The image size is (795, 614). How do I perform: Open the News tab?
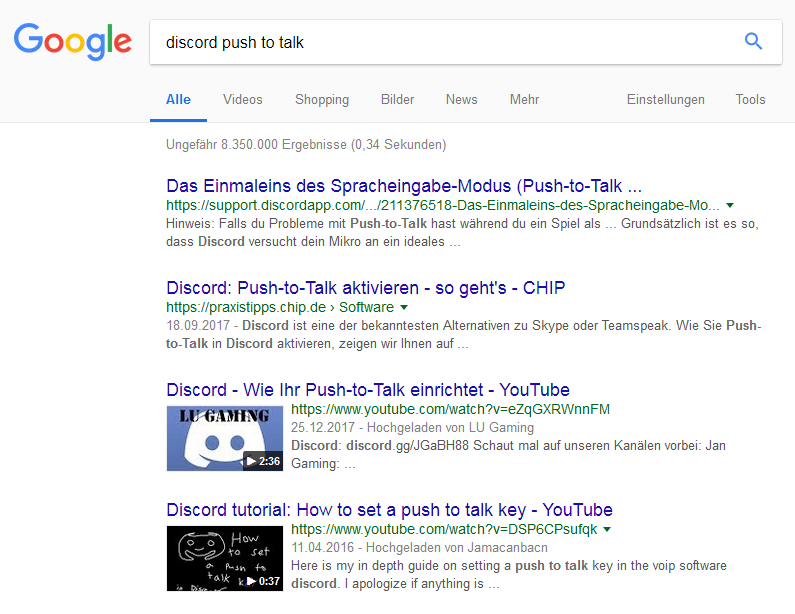(461, 99)
